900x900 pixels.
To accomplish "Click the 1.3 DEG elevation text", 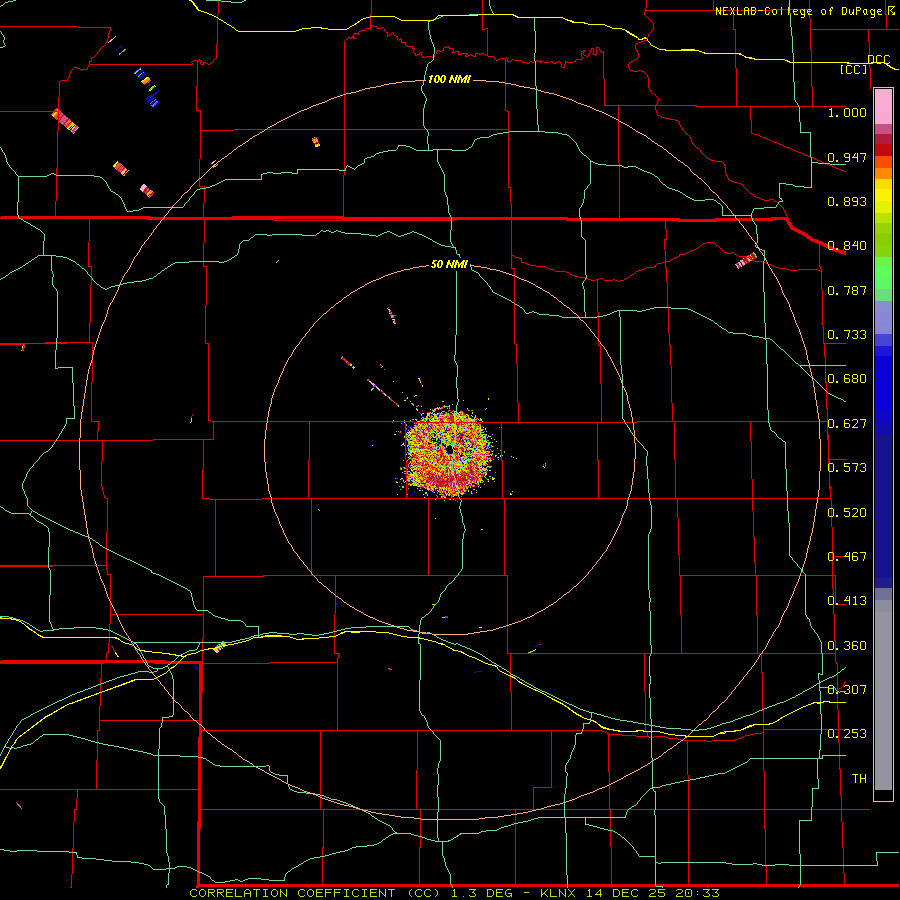I will coord(480,893).
